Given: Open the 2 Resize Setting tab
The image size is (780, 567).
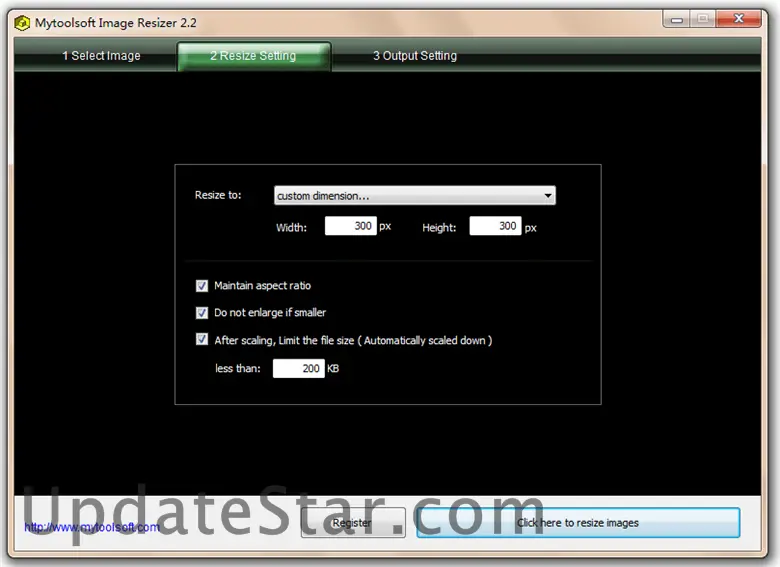Looking at the screenshot, I should pyautogui.click(x=254, y=56).
